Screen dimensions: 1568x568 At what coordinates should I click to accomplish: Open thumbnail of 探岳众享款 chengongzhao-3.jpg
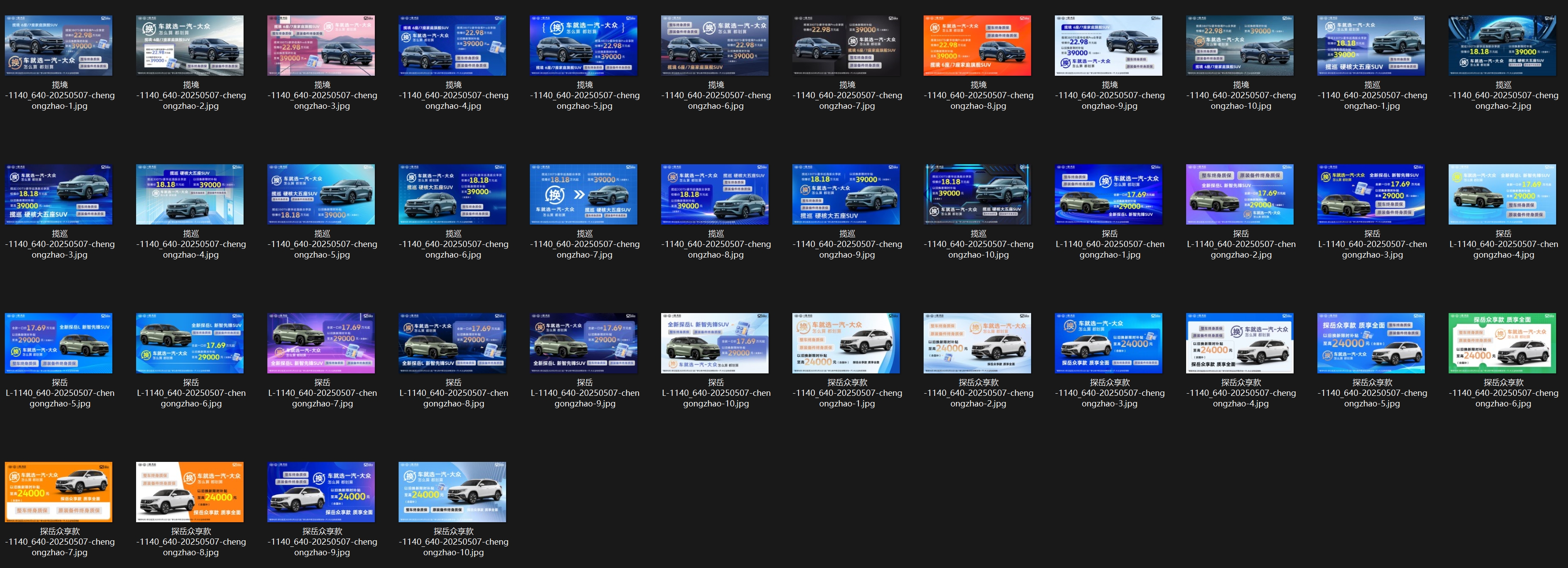click(1109, 343)
